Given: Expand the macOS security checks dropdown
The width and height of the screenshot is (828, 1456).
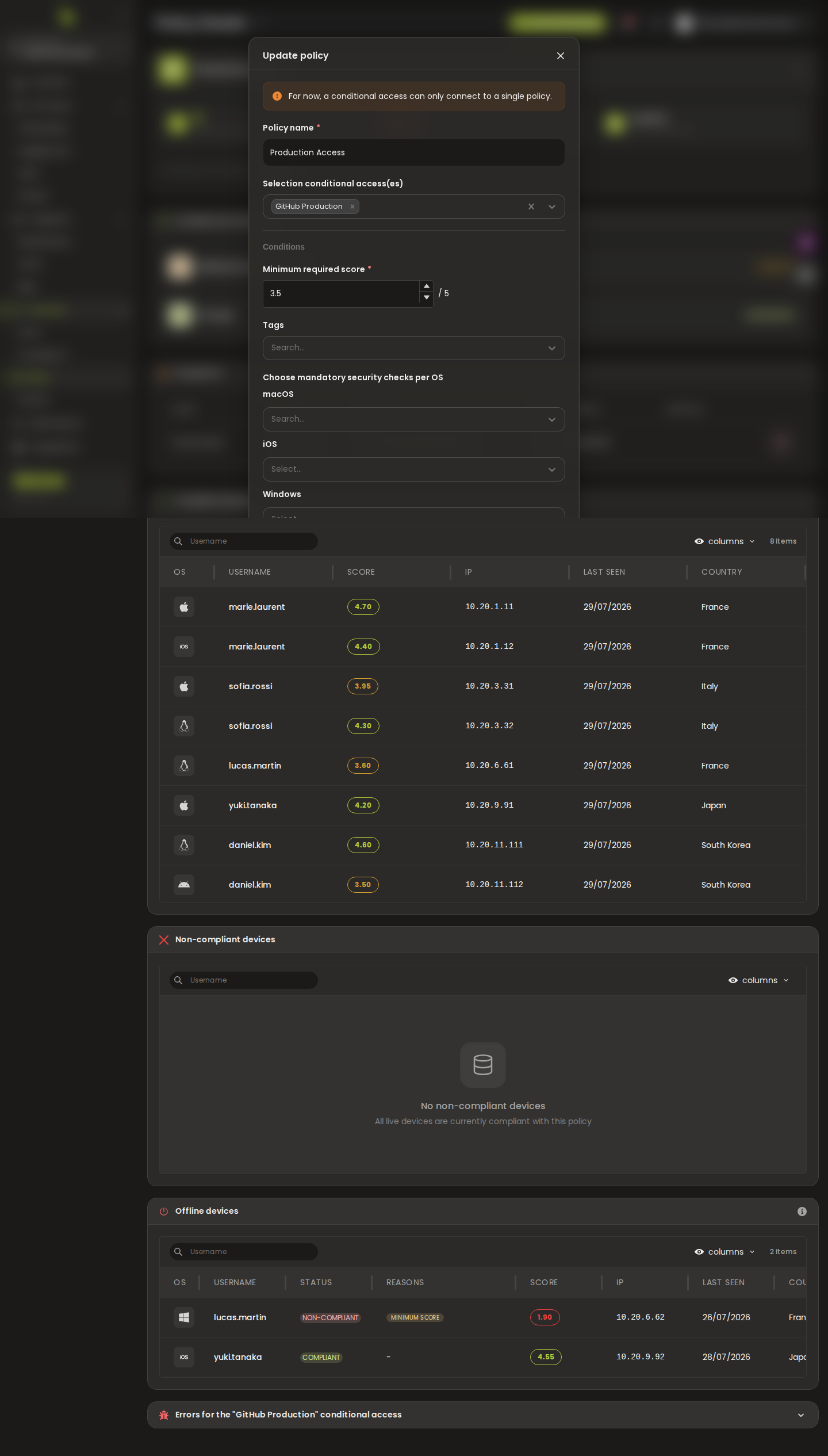Looking at the screenshot, I should click(414, 419).
